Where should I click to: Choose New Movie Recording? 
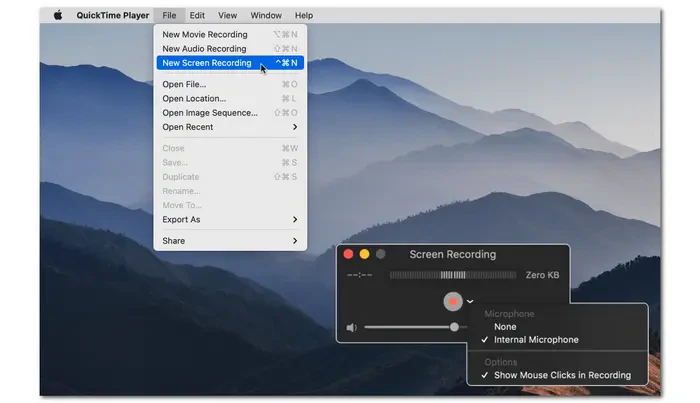click(230, 34)
